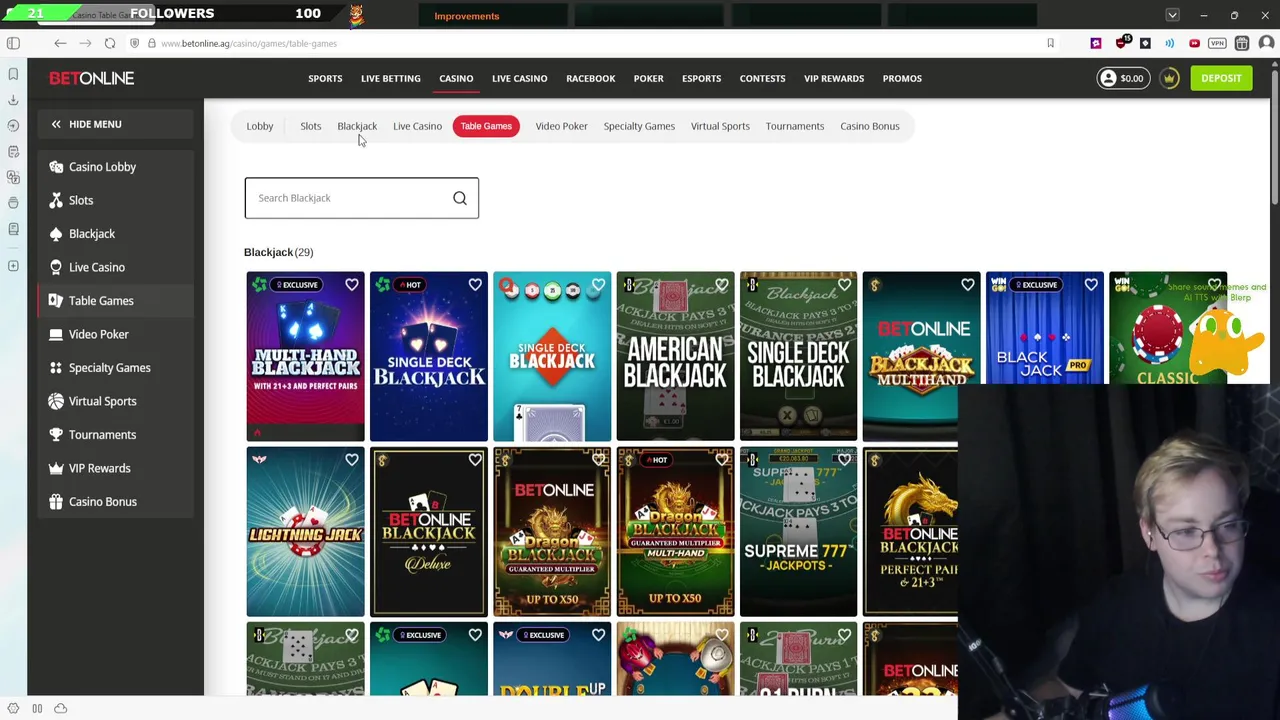Open the downloads icon in the browser sidebar
Screen dimensions: 1280x720
(x=13, y=100)
